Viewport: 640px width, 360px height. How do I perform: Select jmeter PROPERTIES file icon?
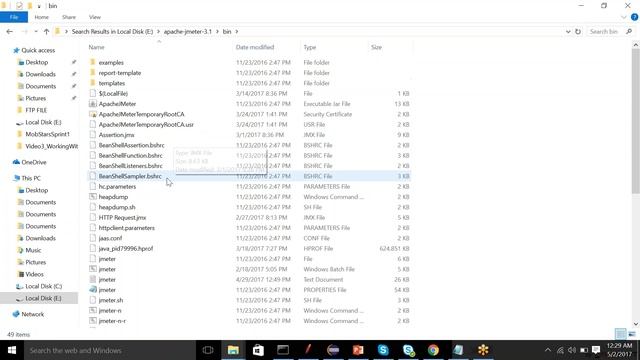pos(93,290)
